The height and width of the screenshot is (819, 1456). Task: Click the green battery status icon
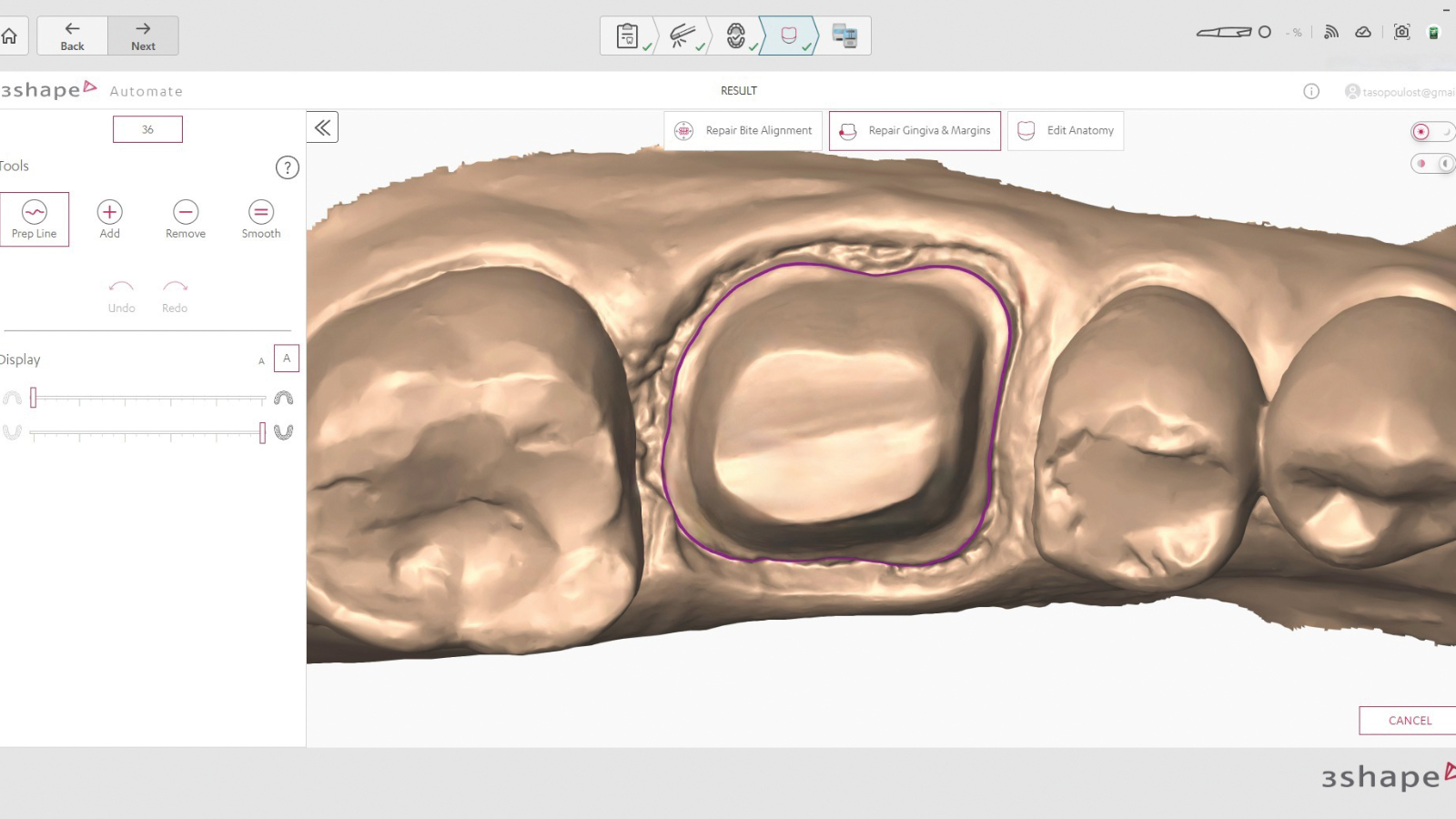1433,33
